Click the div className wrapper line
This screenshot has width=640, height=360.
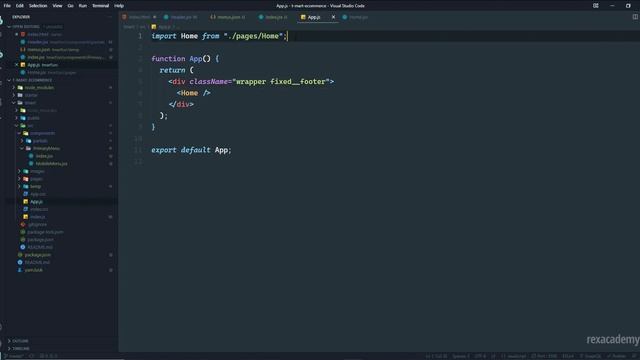point(251,82)
